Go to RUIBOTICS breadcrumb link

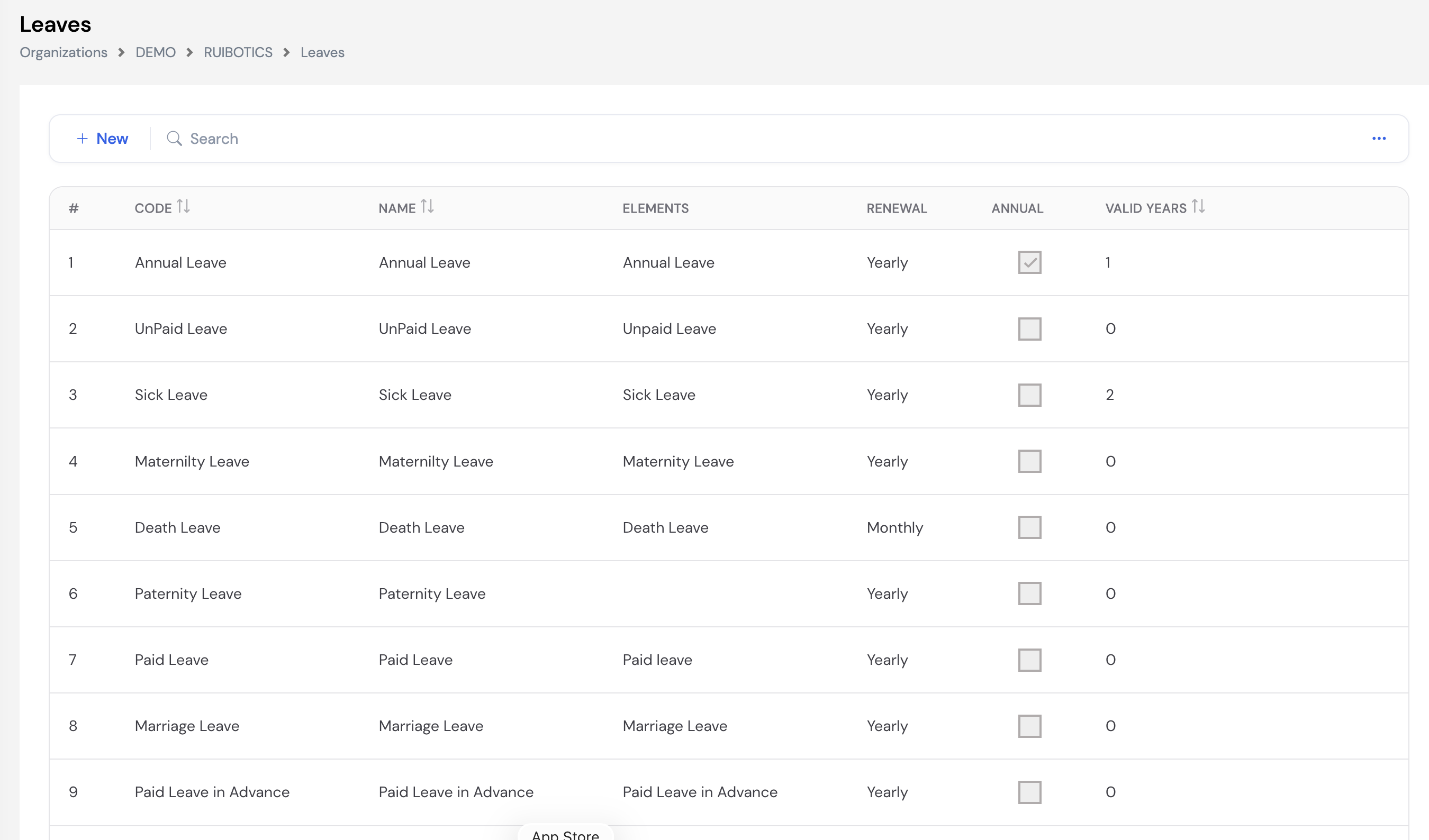(x=238, y=53)
